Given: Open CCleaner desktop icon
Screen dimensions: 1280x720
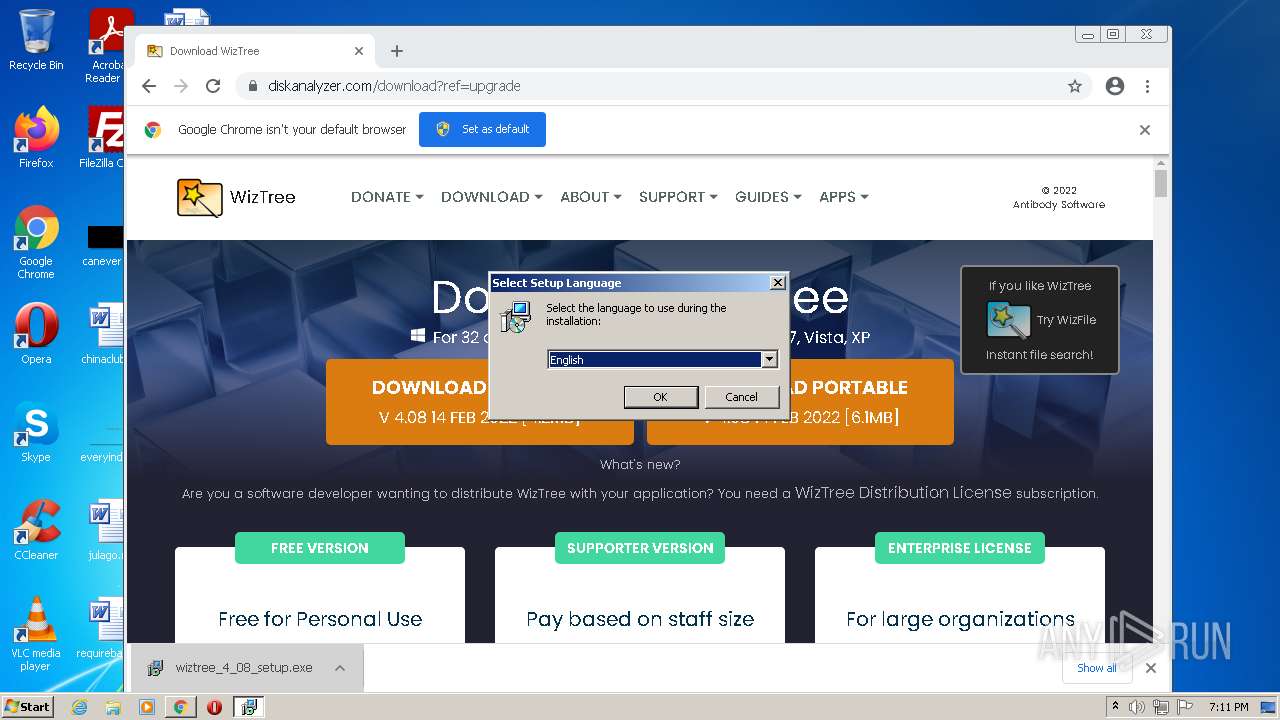Looking at the screenshot, I should tap(36, 531).
